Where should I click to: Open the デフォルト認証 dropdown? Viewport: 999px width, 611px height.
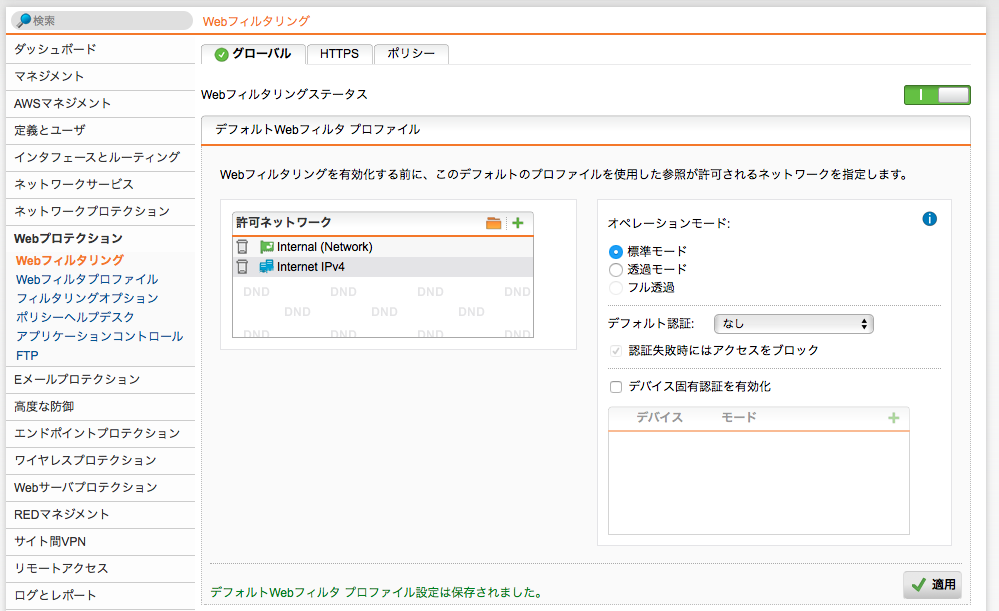794,324
